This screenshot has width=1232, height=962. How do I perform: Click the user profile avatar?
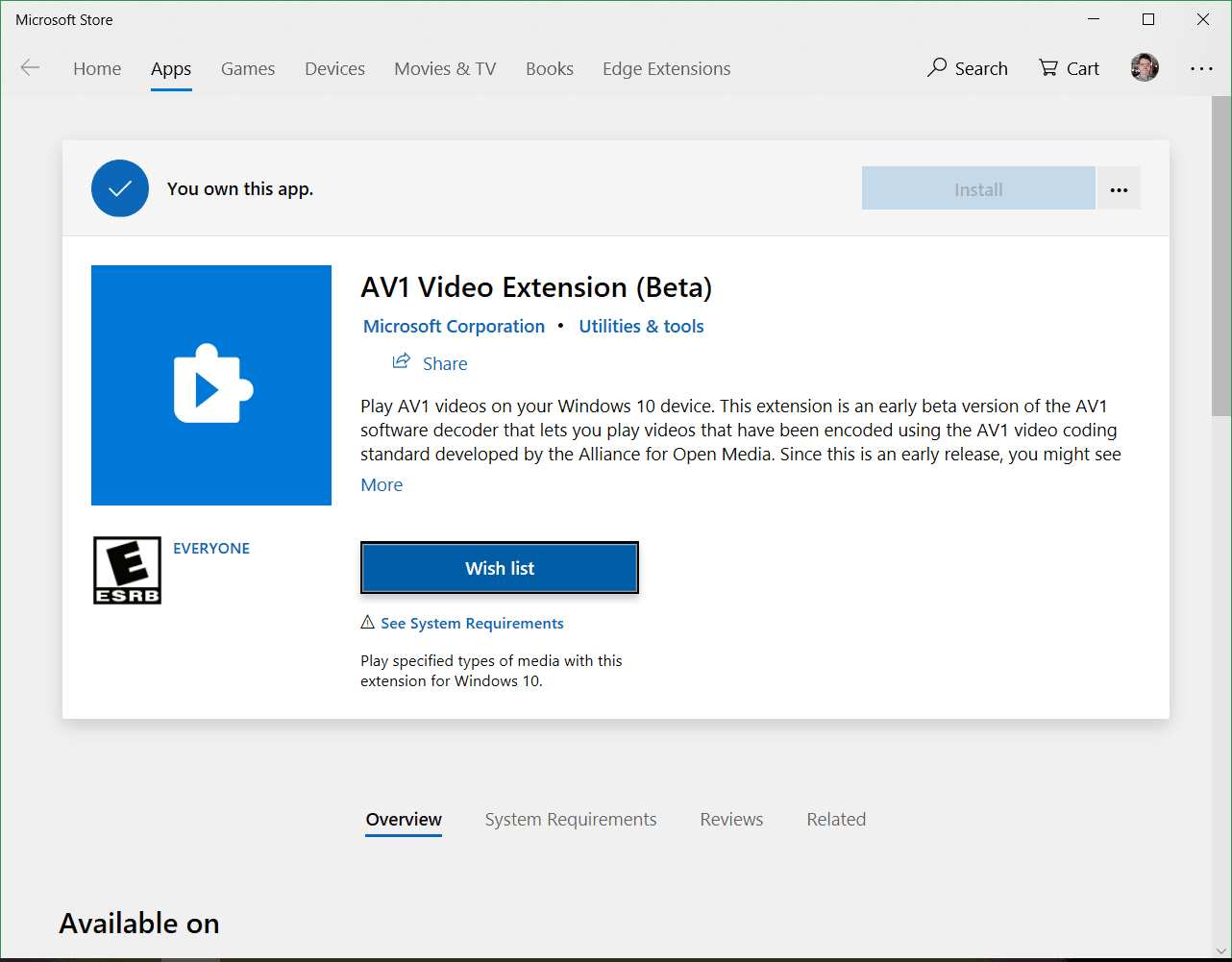[1144, 68]
